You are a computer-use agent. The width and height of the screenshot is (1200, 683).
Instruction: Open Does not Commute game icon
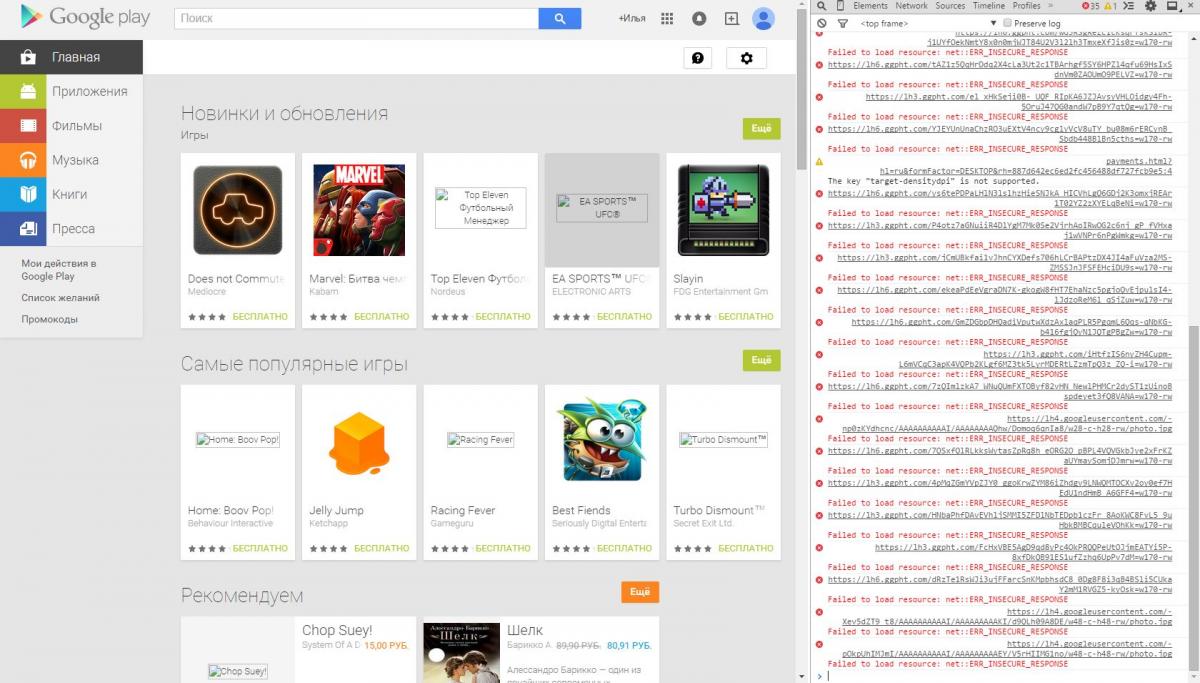[238, 210]
